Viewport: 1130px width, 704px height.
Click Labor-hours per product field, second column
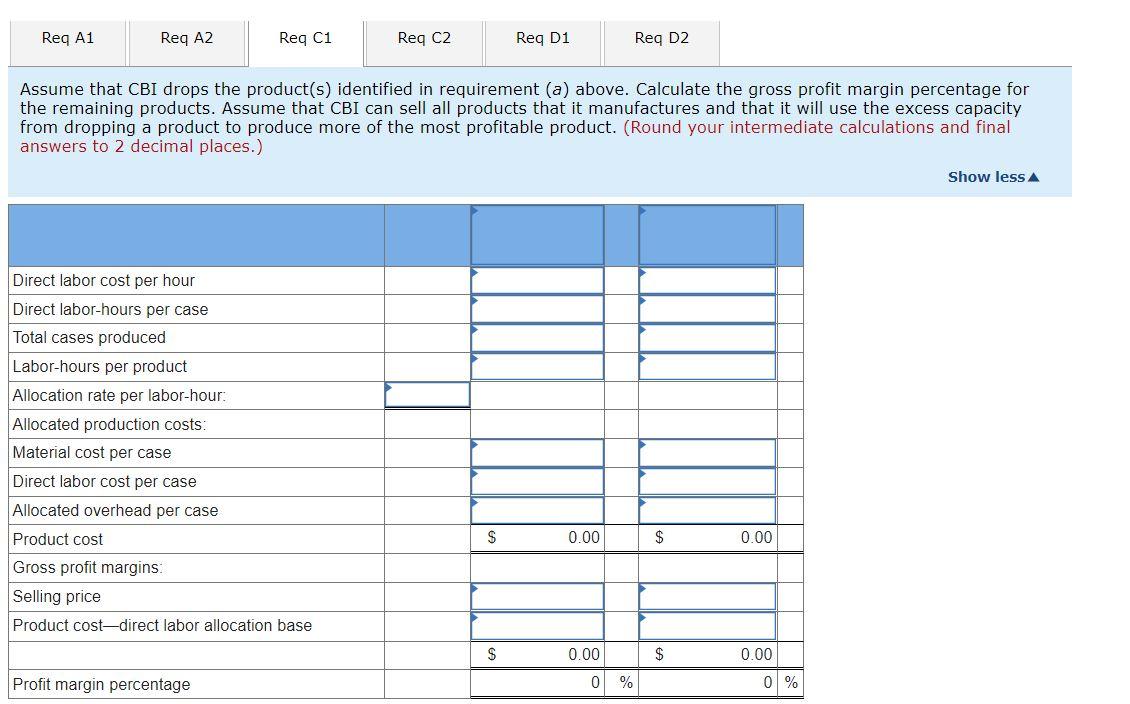click(x=707, y=366)
